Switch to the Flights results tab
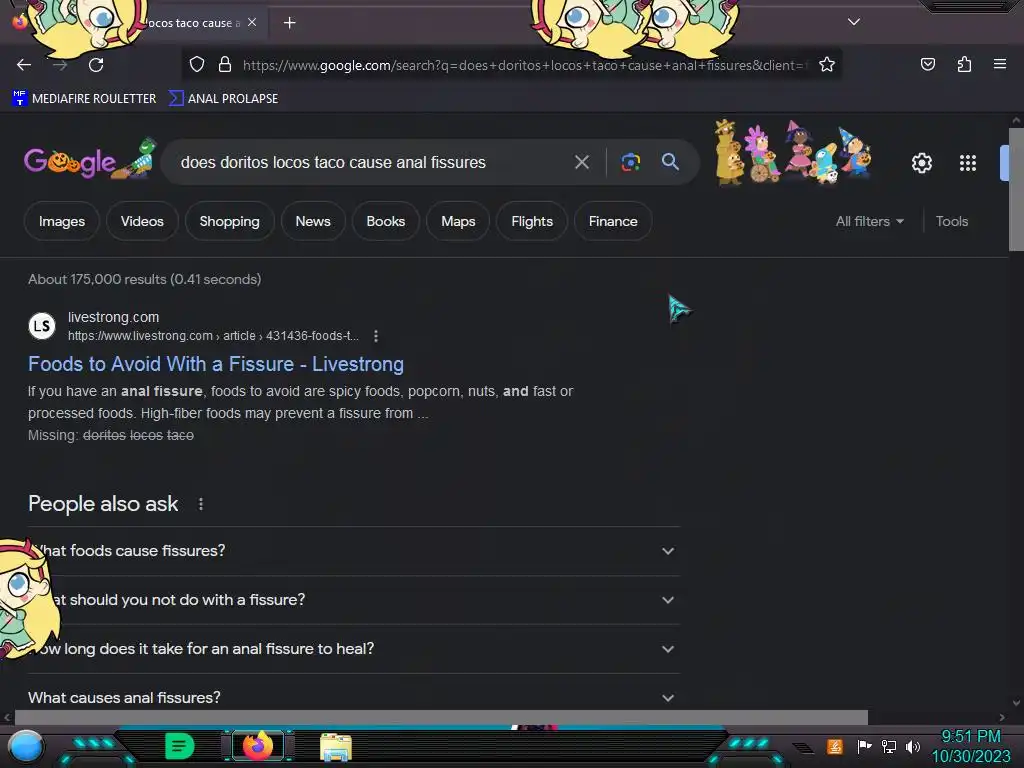 coord(532,221)
